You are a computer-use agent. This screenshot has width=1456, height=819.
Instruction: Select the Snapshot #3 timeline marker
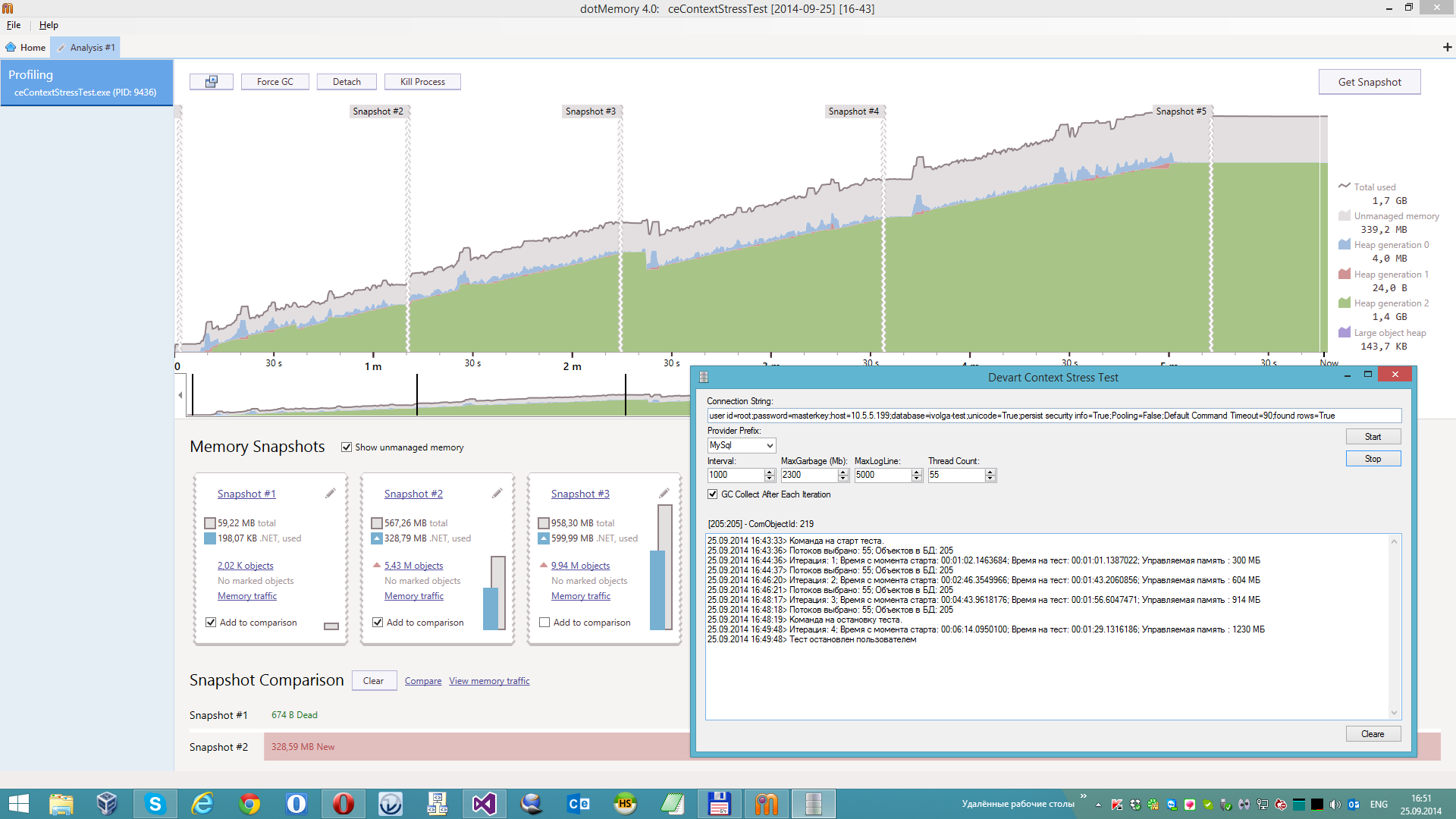591,111
